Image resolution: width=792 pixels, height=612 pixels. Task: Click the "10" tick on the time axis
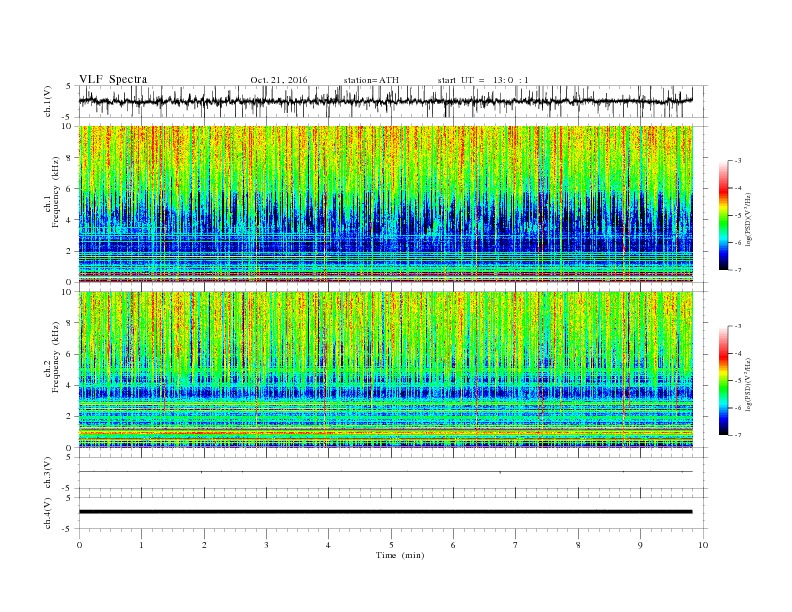[703, 545]
